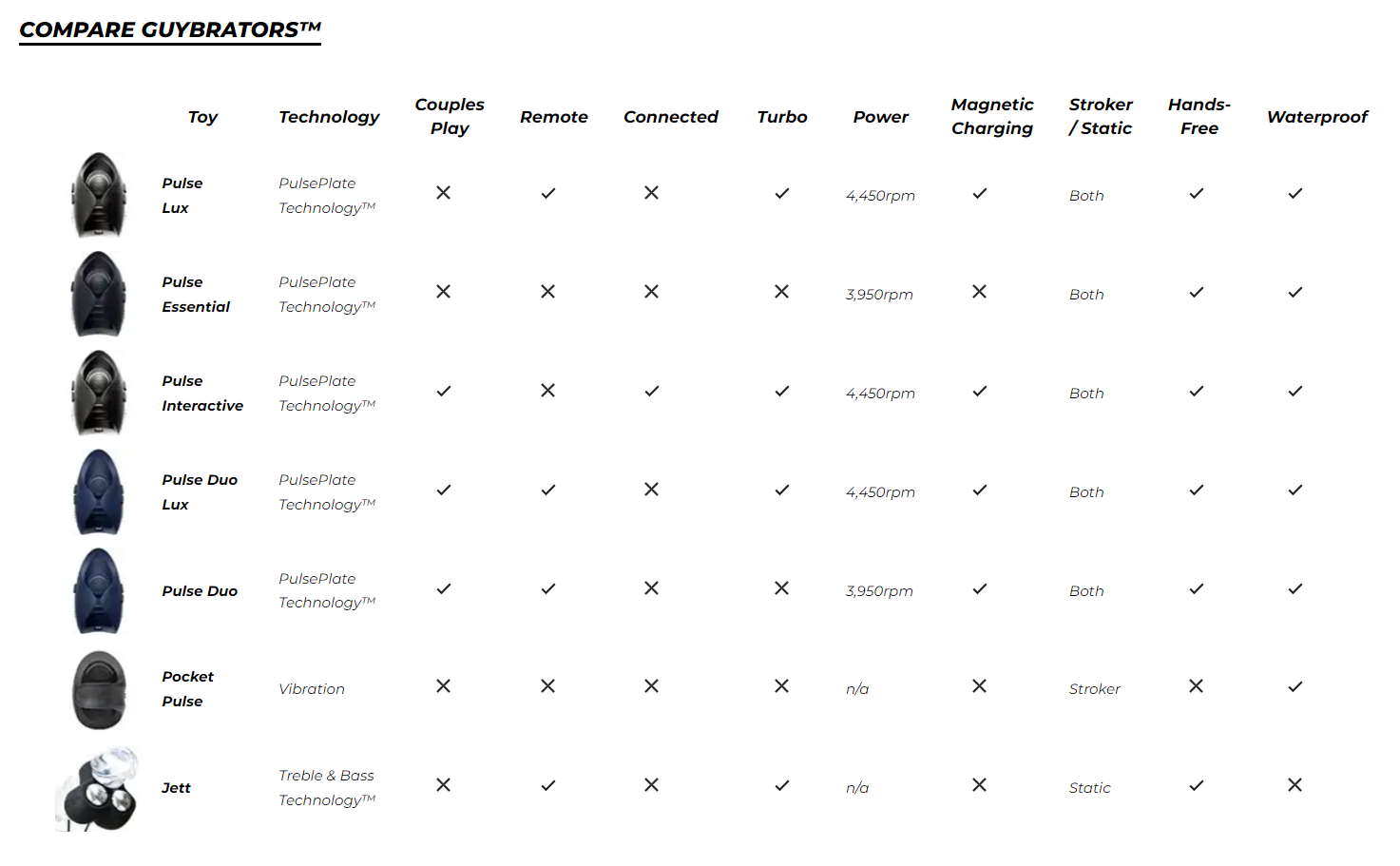The image size is (1400, 866).
Task: Click the Couples Play column header
Action: click(450, 116)
